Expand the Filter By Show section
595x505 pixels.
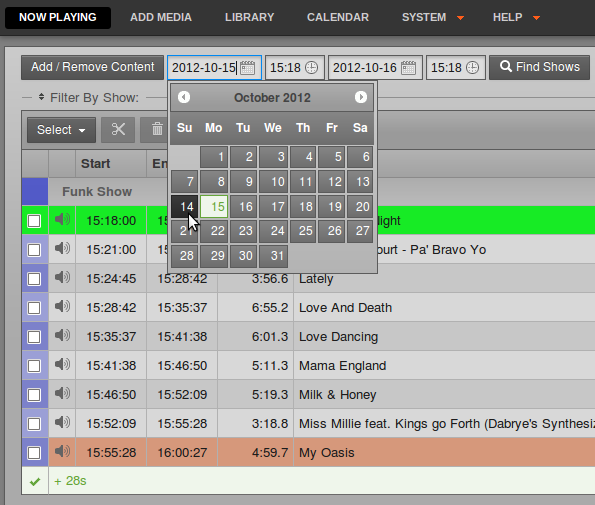point(89,98)
